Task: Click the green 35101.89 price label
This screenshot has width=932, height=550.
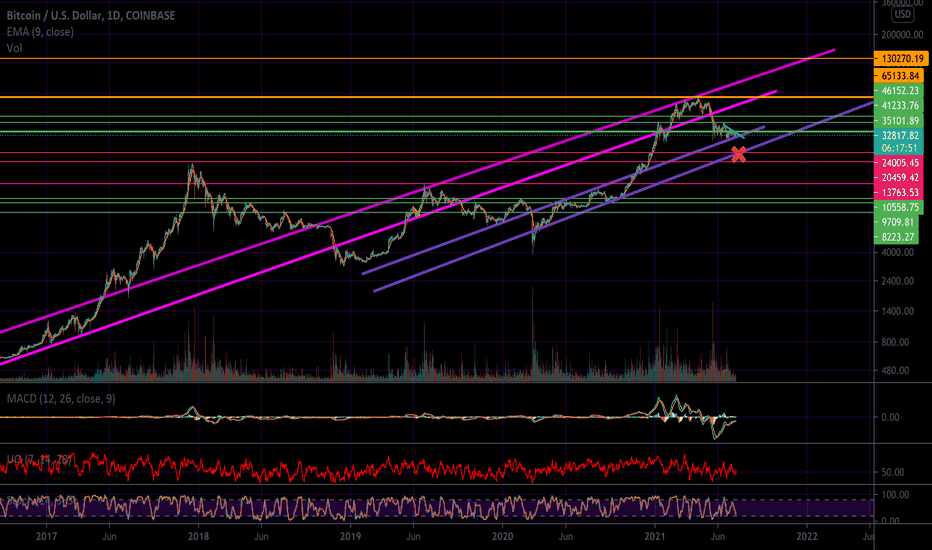Action: [x=899, y=120]
